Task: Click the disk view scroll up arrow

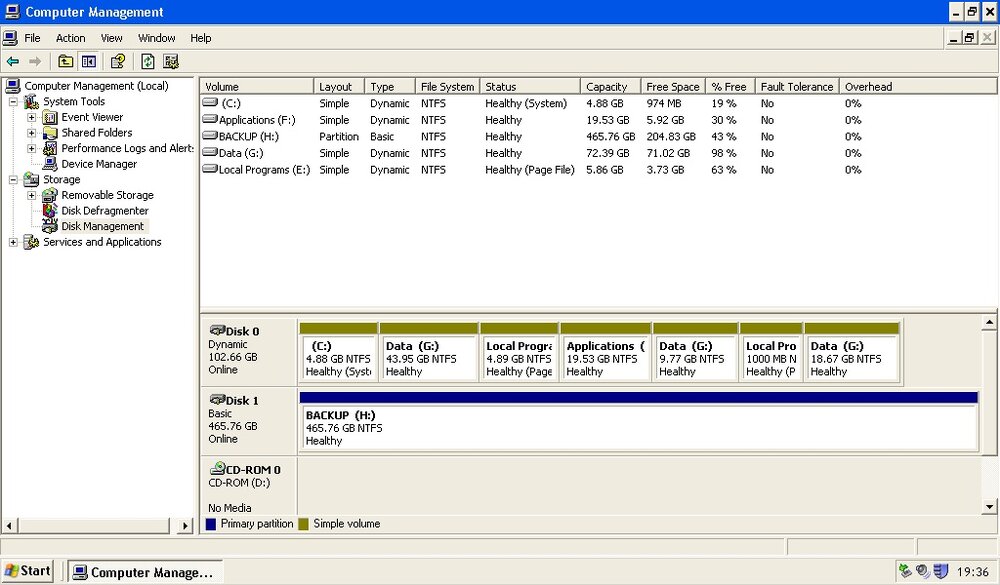Action: click(990, 323)
